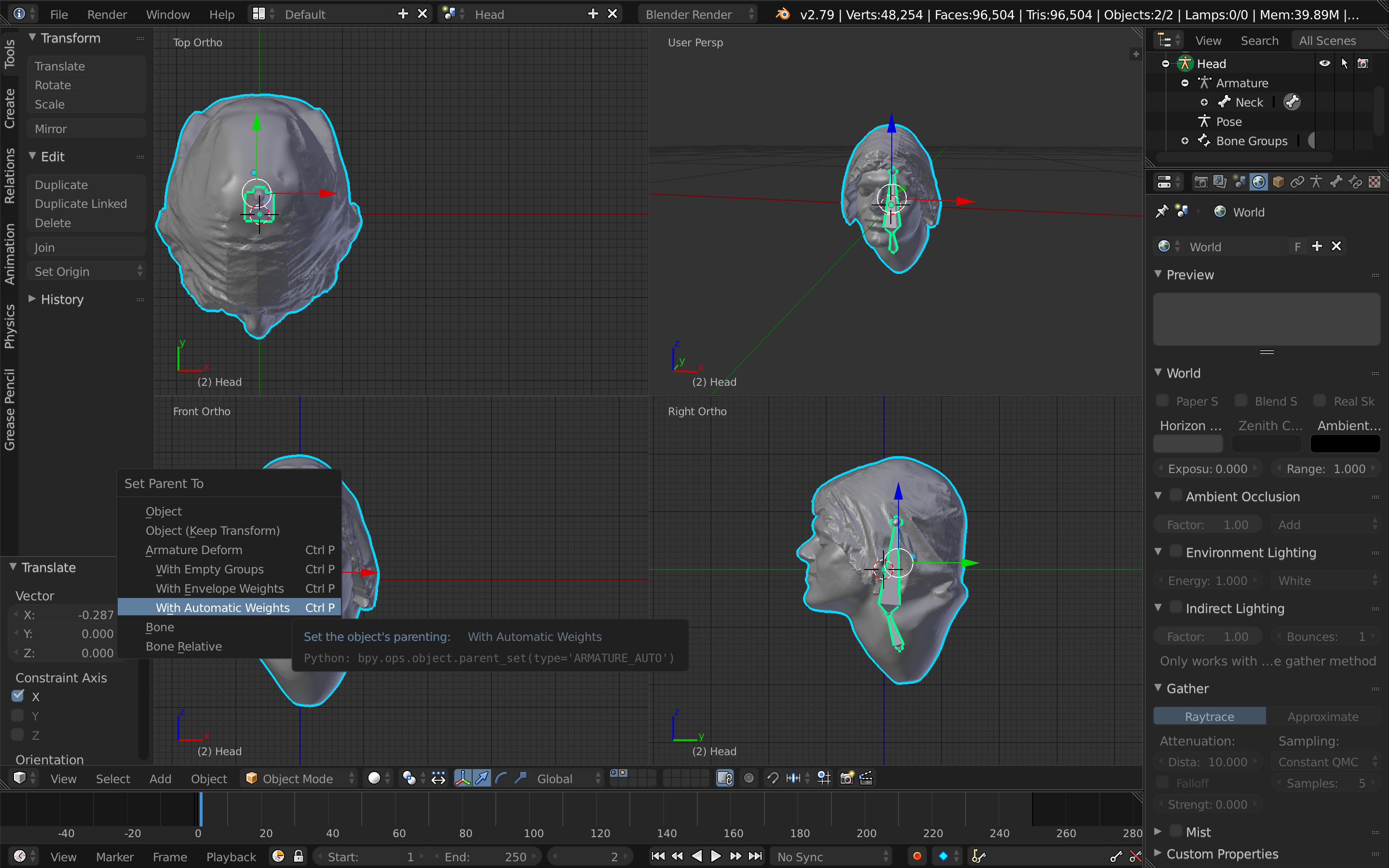This screenshot has height=868, width=1389.
Task: Jump to the last frame in timeline
Action: (755, 856)
